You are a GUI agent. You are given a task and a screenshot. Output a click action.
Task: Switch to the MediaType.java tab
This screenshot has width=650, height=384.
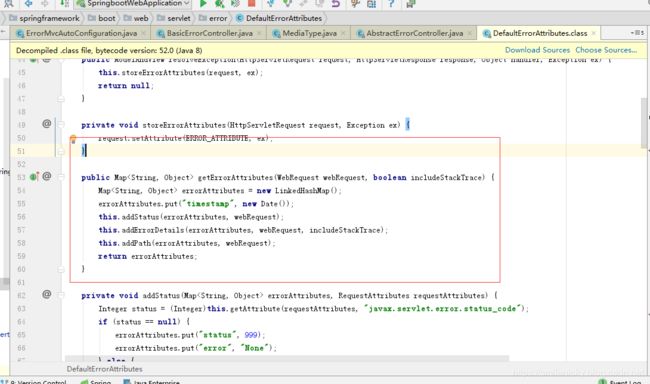pyautogui.click(x=309, y=33)
